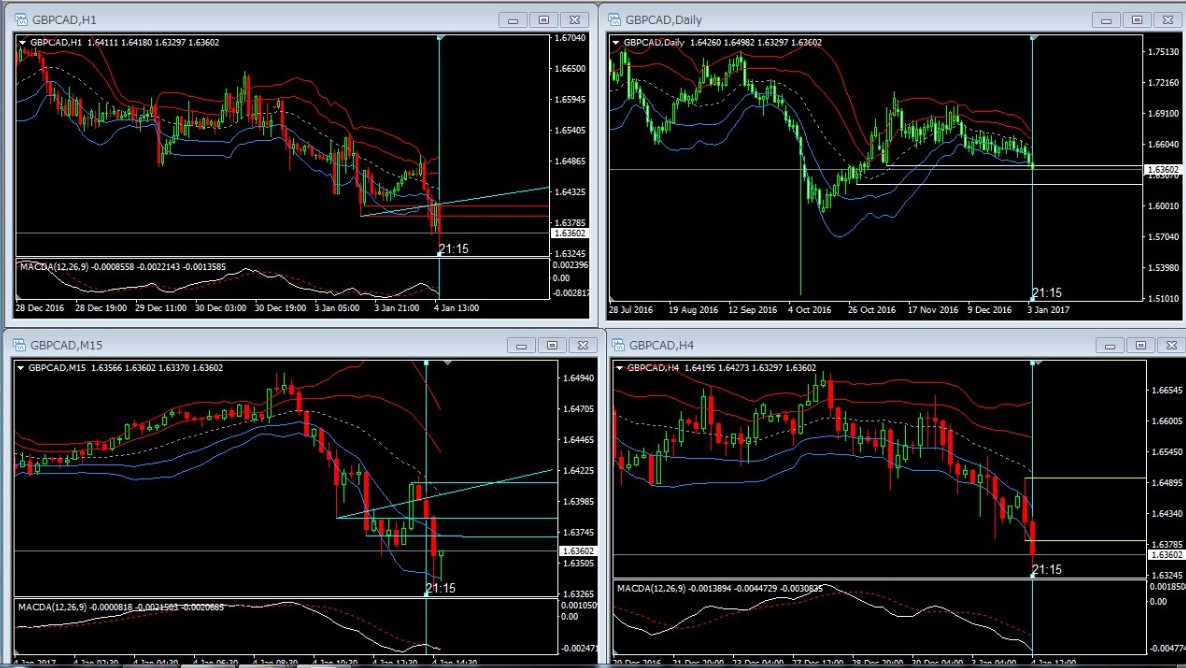The height and width of the screenshot is (668, 1186).
Task: Click the GBPCAD,Daily window chart icon
Action: click(x=615, y=18)
